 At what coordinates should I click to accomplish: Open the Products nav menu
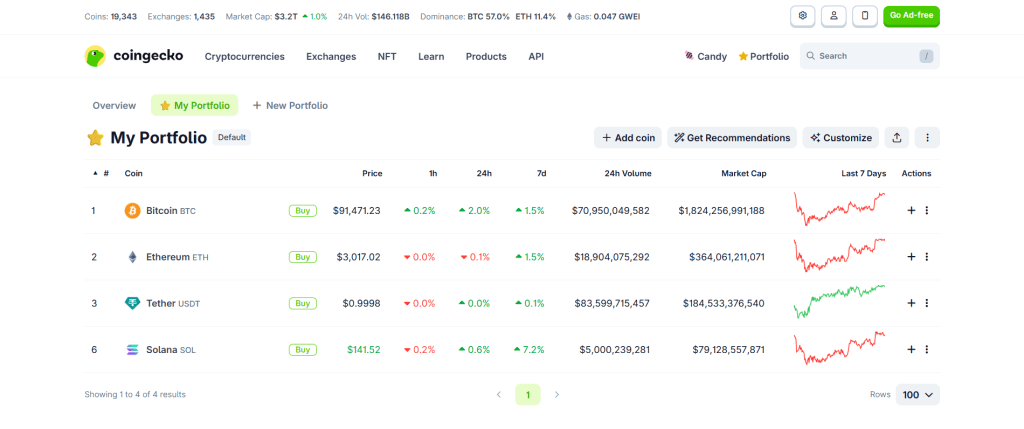pyautogui.click(x=486, y=57)
